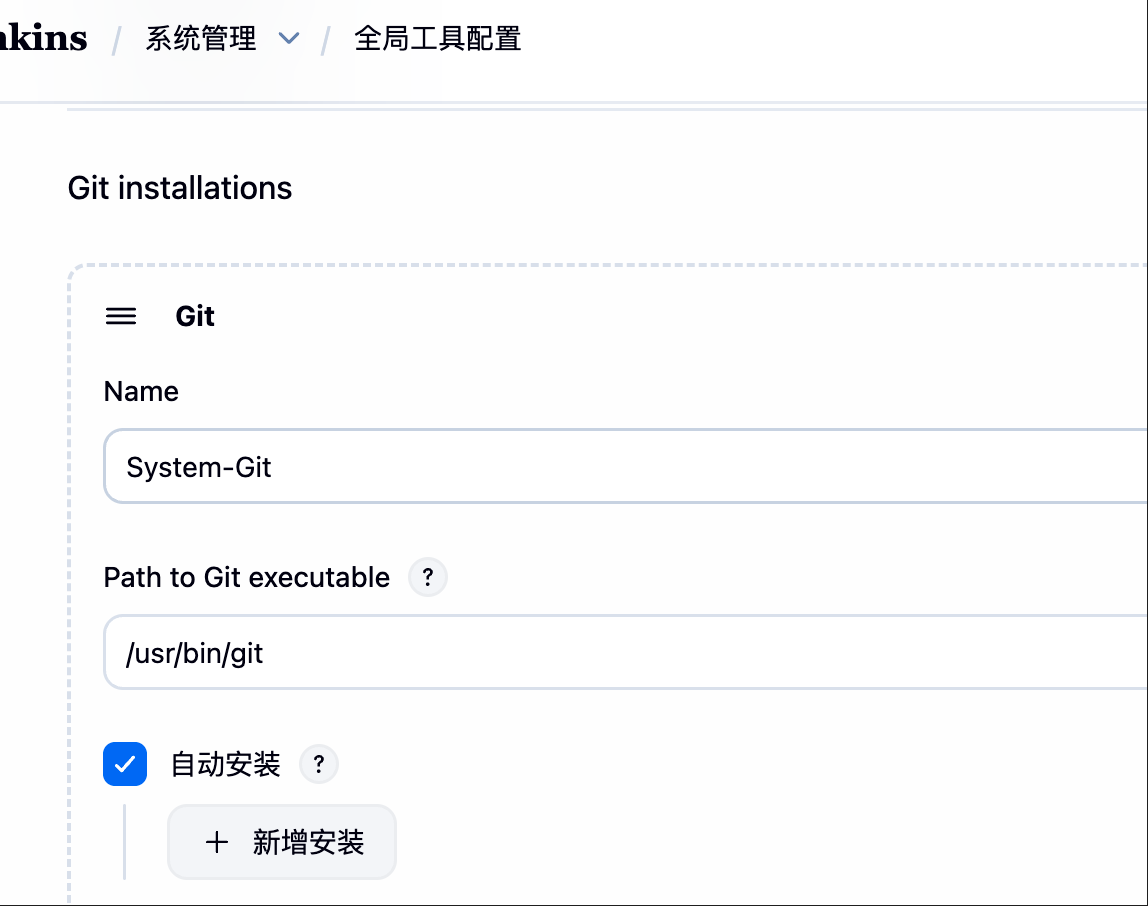
Task: Select the bold Git section title
Action: tap(195, 317)
